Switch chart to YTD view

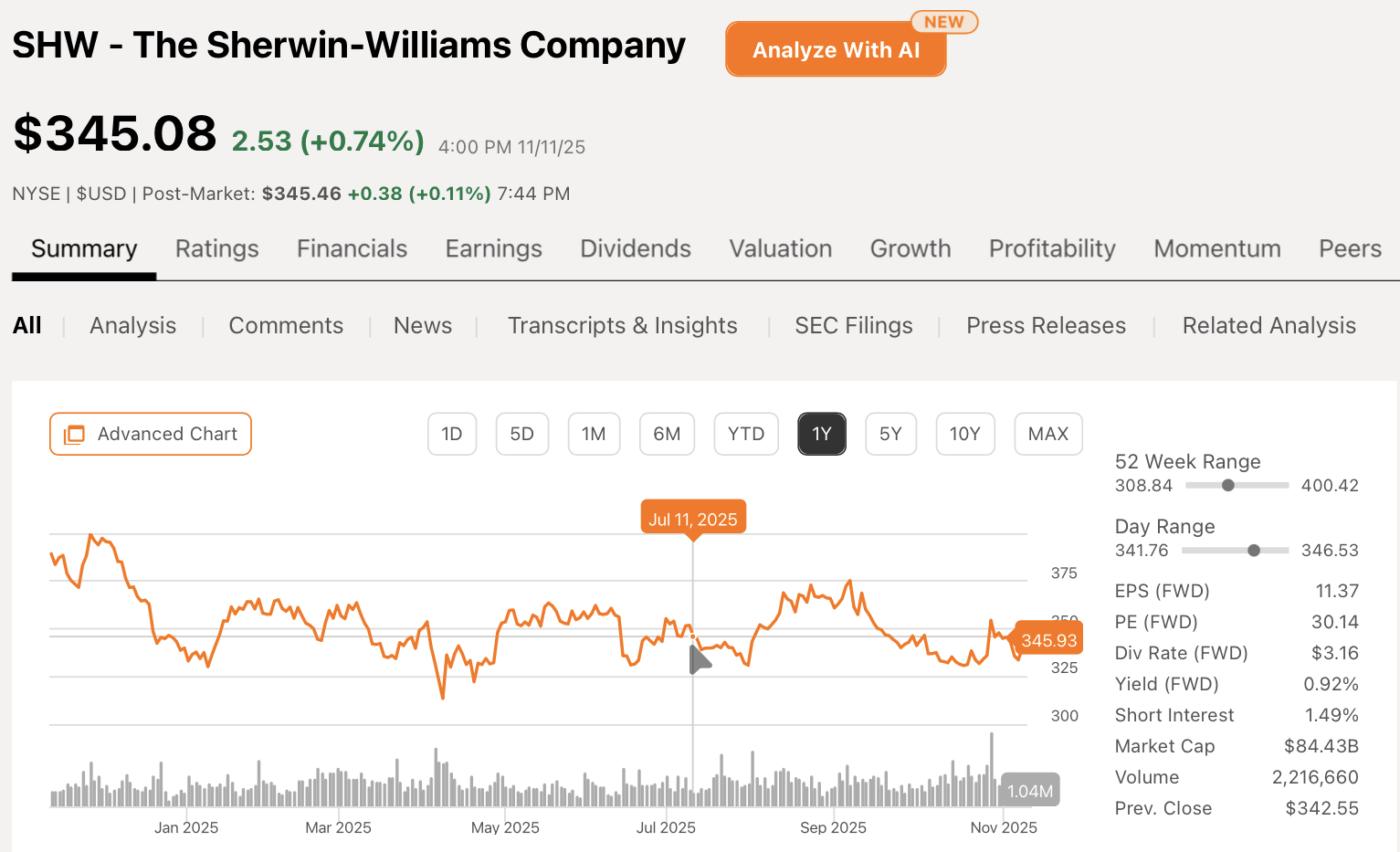(x=746, y=434)
